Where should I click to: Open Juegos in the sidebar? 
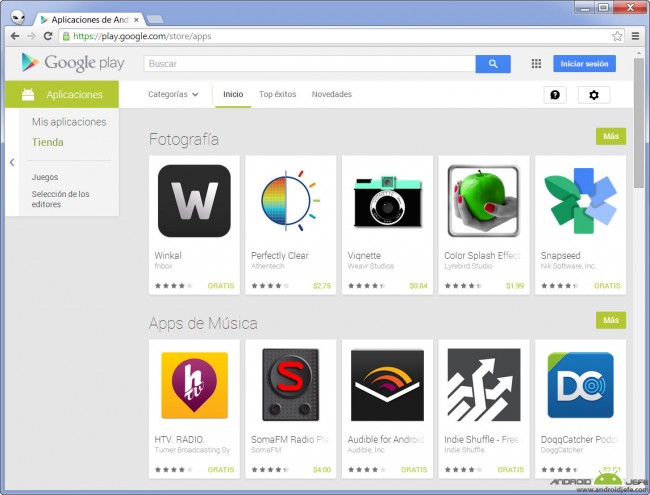pyautogui.click(x=45, y=177)
